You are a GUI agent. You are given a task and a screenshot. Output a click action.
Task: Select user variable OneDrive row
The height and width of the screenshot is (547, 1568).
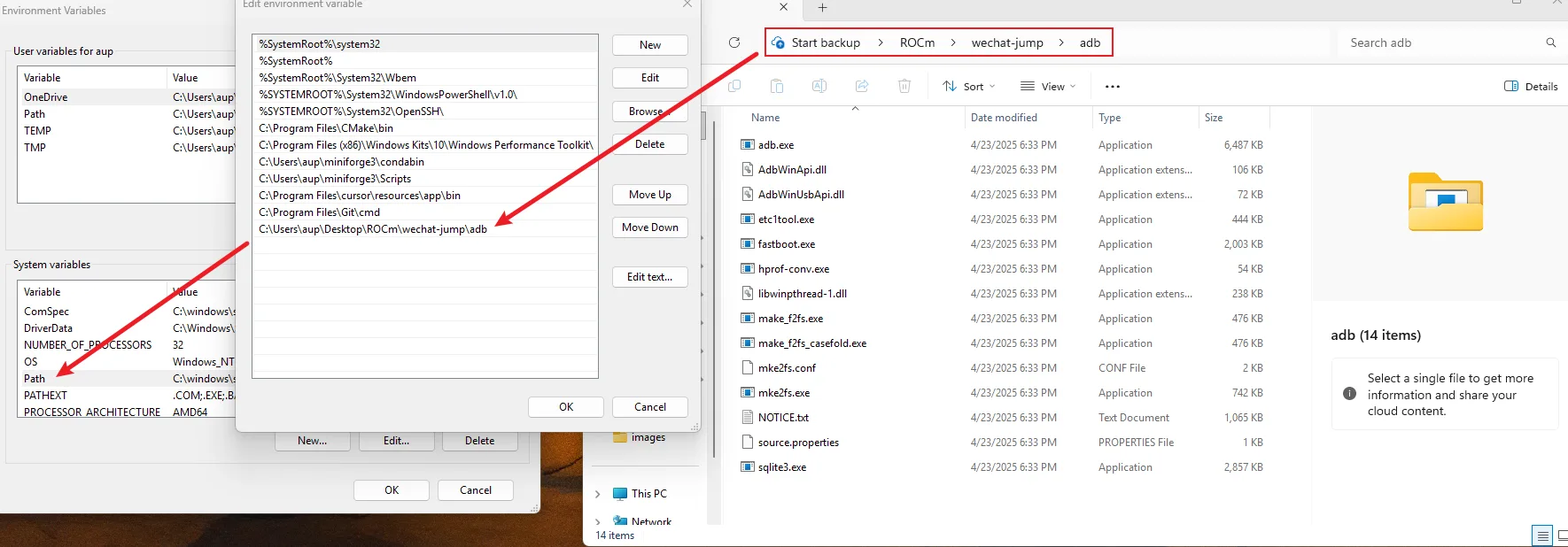click(128, 97)
